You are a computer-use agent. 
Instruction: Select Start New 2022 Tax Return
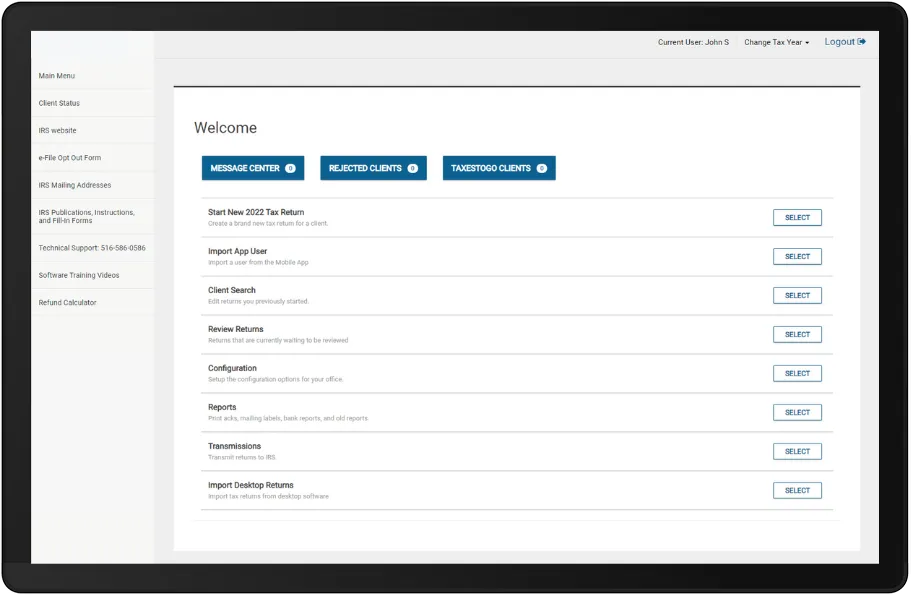(x=797, y=217)
